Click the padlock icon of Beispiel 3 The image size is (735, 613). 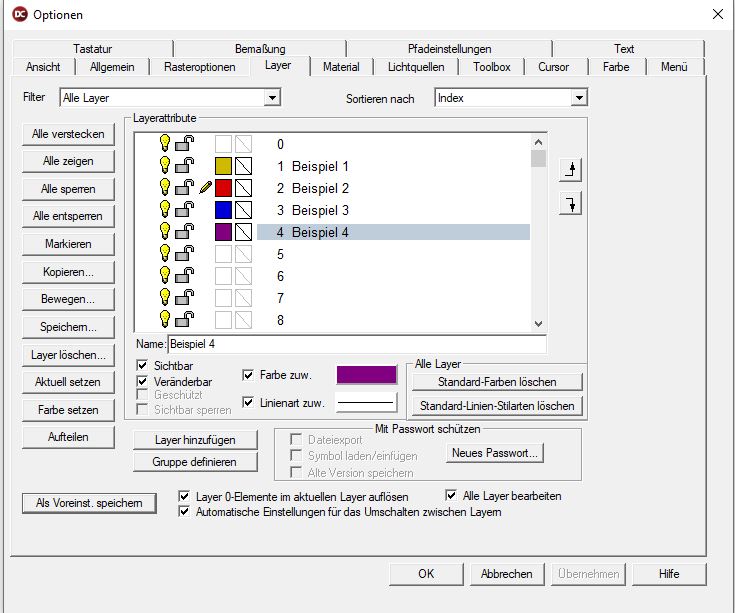[x=185, y=209]
